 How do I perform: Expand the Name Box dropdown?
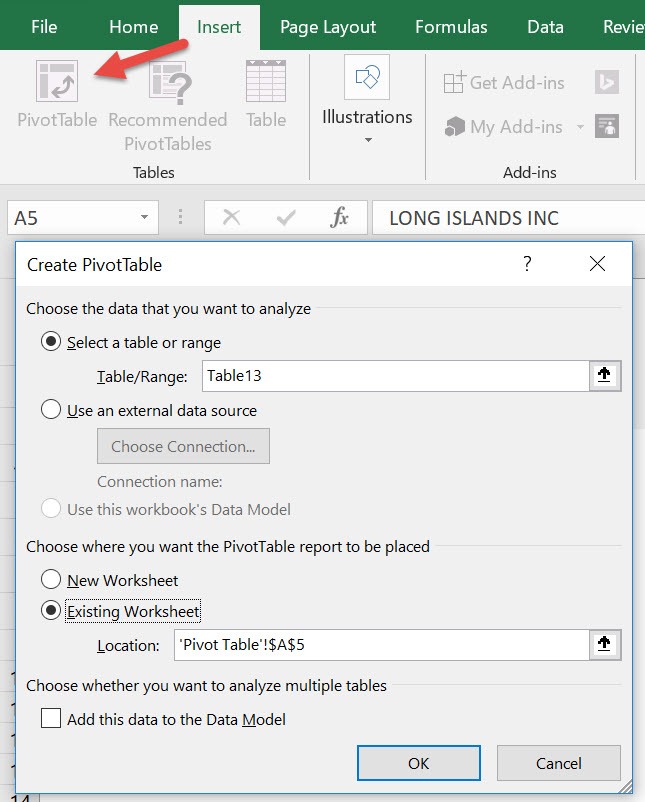144,217
